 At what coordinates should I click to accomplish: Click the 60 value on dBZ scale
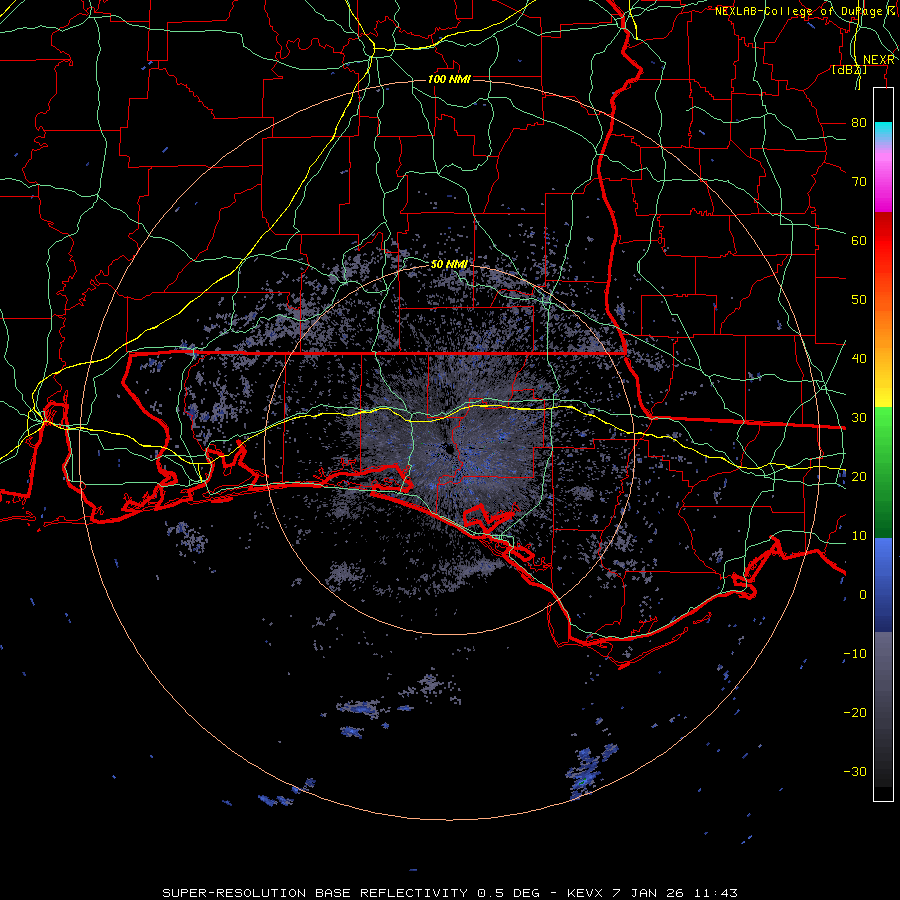[859, 240]
